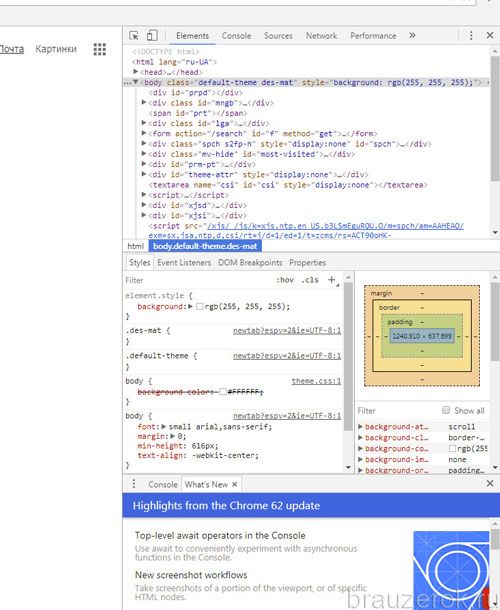Add a new style rule plus icon
Image resolution: width=500 pixels, height=610 pixels.
pos(332,280)
